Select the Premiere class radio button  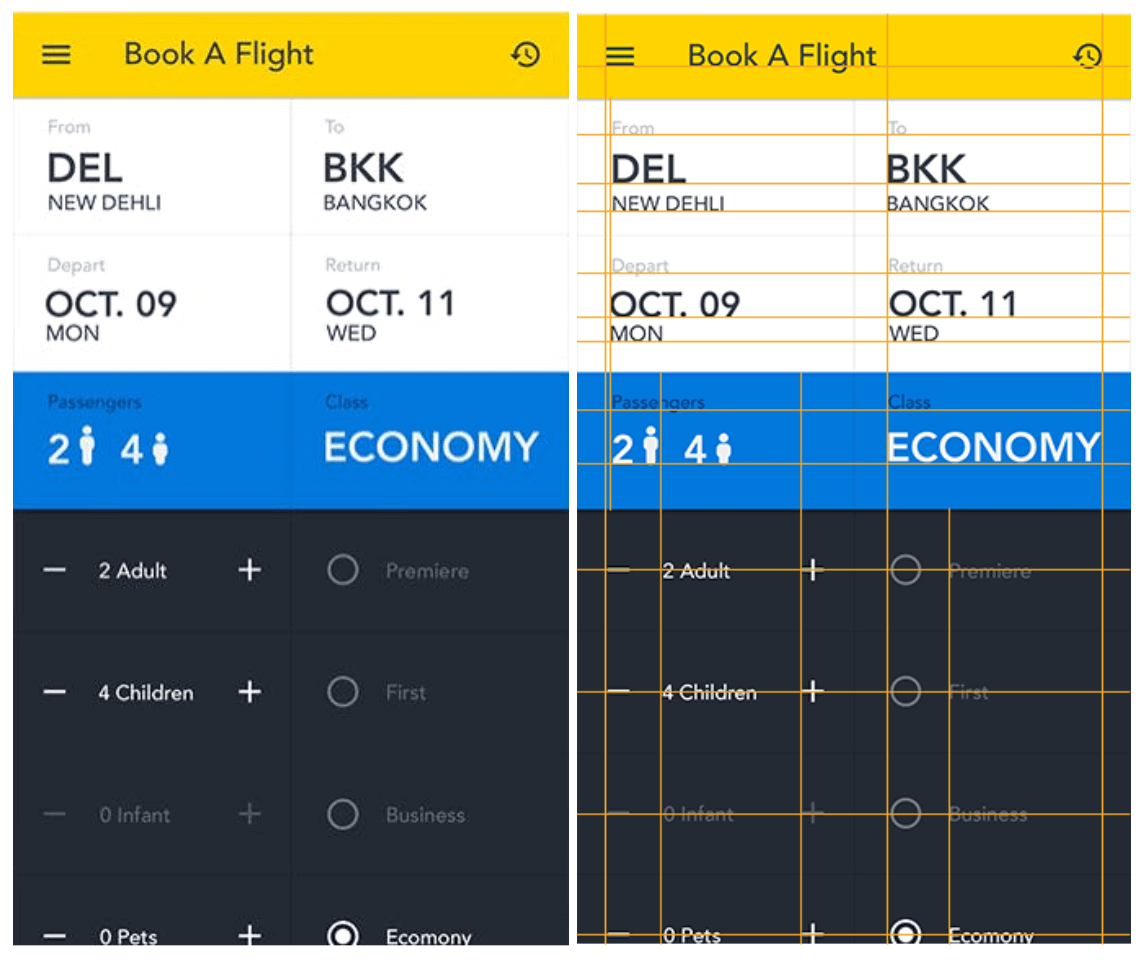(x=343, y=570)
